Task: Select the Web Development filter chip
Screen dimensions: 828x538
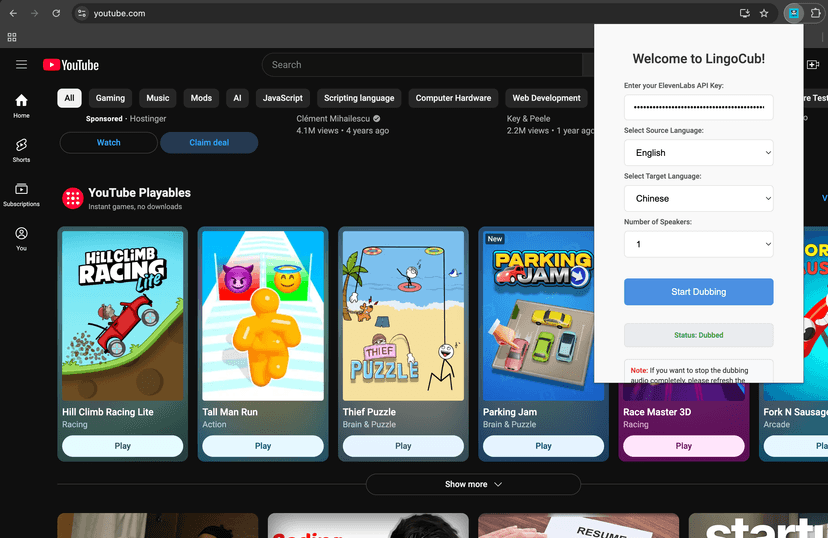Action: tap(546, 98)
